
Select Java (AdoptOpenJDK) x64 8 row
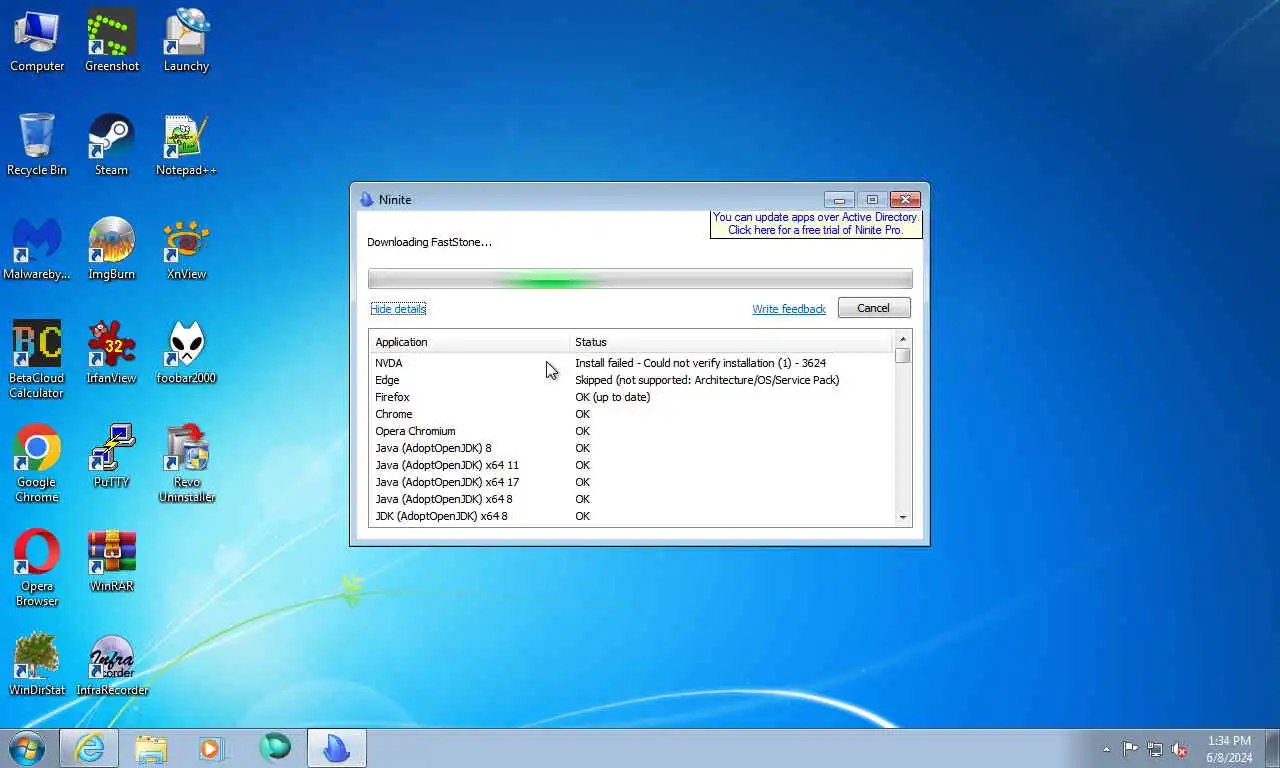(631, 499)
